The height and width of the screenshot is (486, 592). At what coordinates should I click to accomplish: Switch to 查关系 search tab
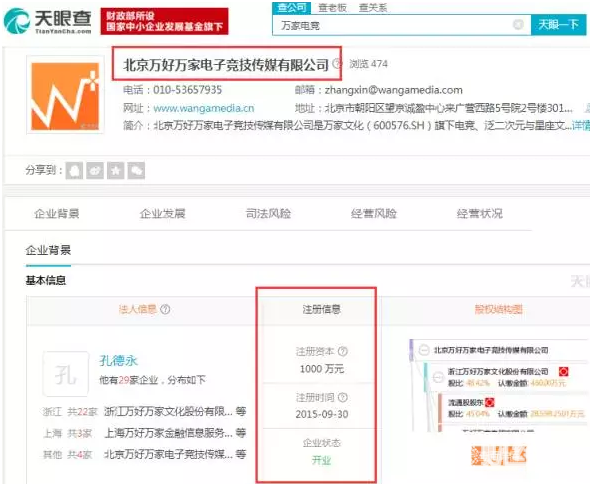coord(373,8)
